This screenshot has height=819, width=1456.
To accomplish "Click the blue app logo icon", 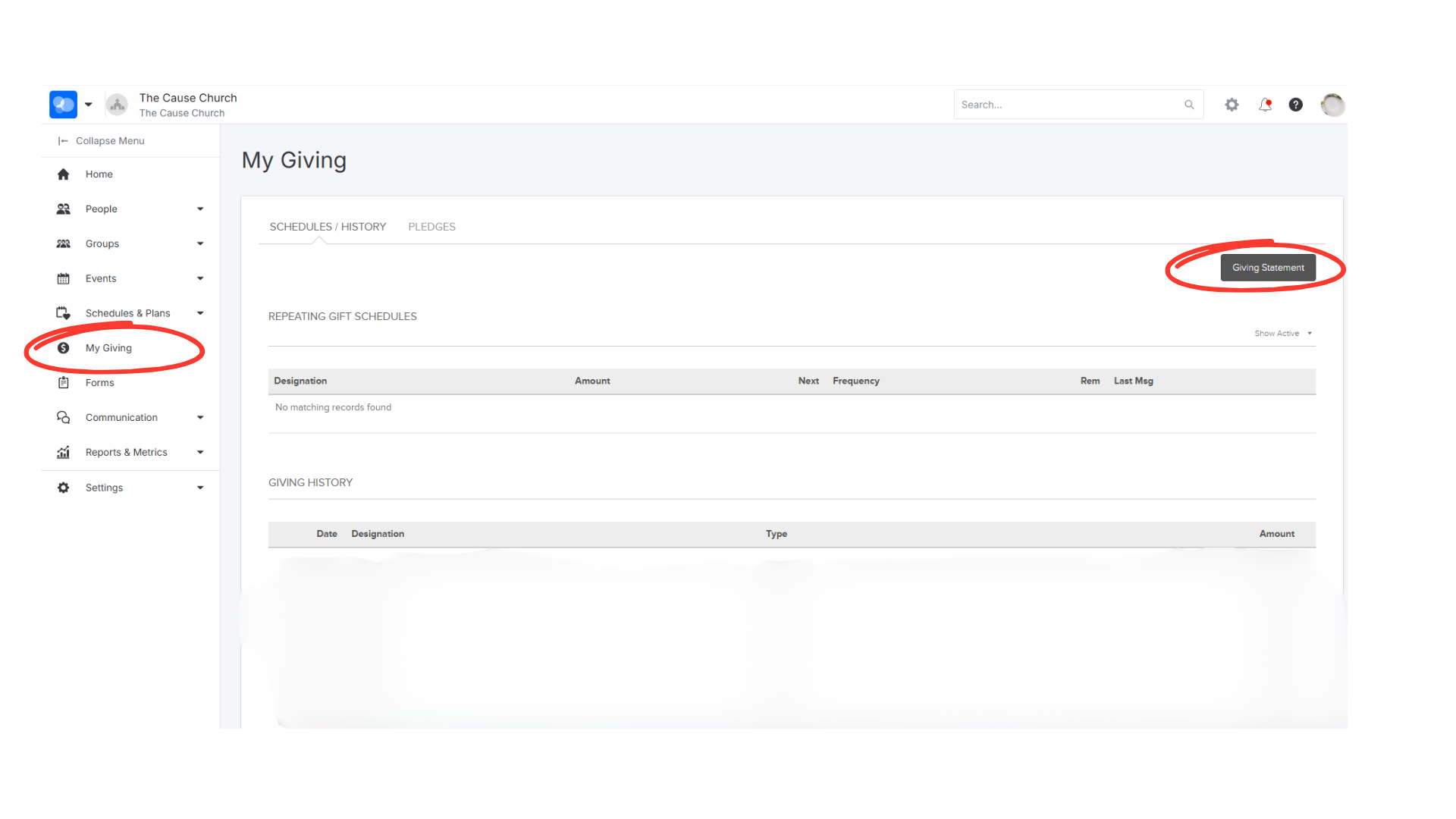I will tap(63, 105).
